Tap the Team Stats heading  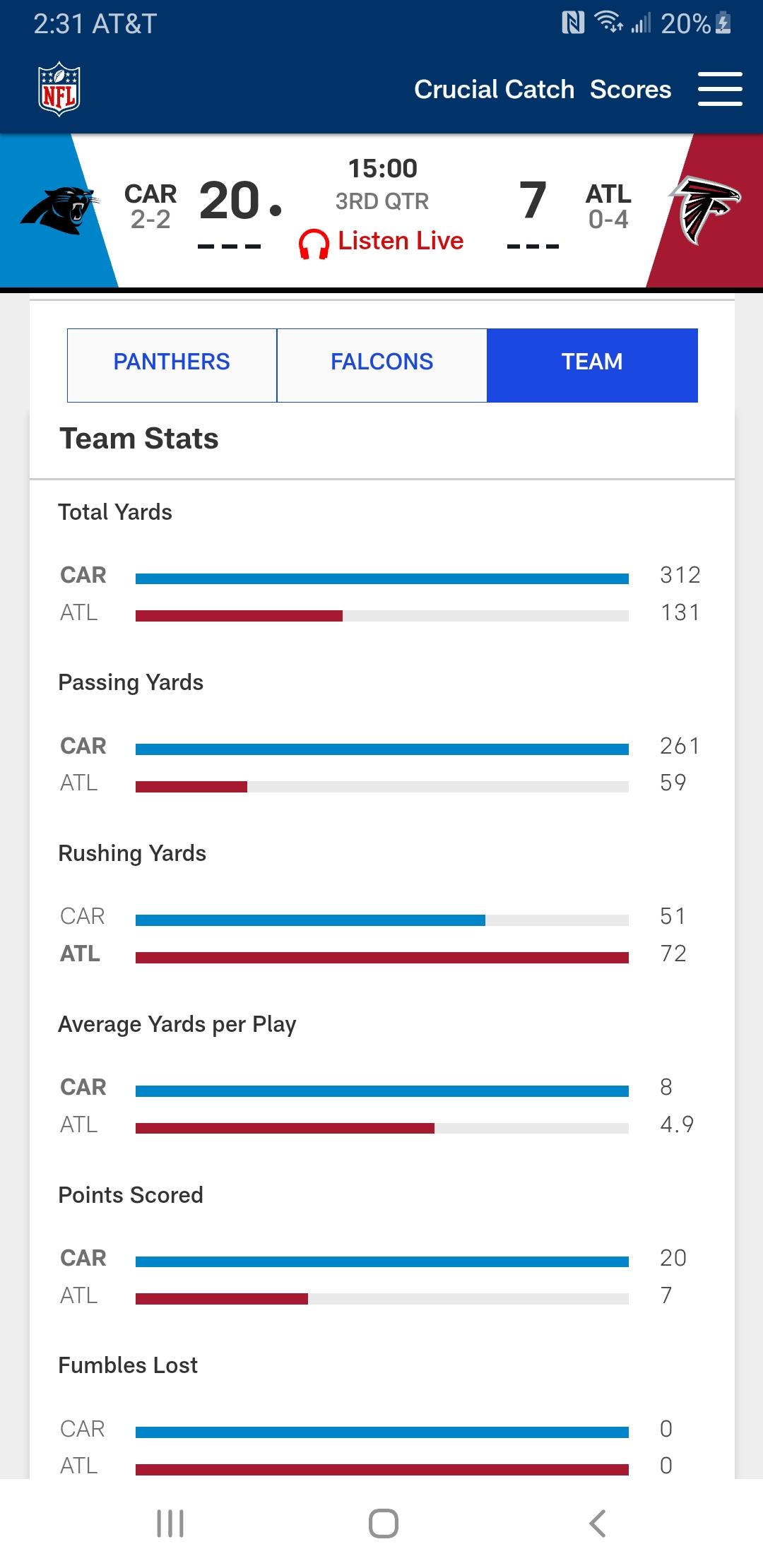(x=139, y=439)
